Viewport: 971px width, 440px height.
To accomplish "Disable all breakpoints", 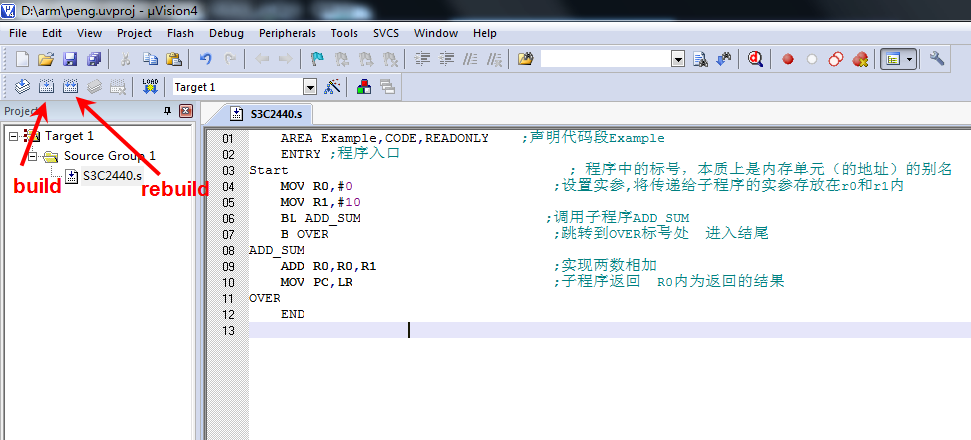I will [x=836, y=59].
